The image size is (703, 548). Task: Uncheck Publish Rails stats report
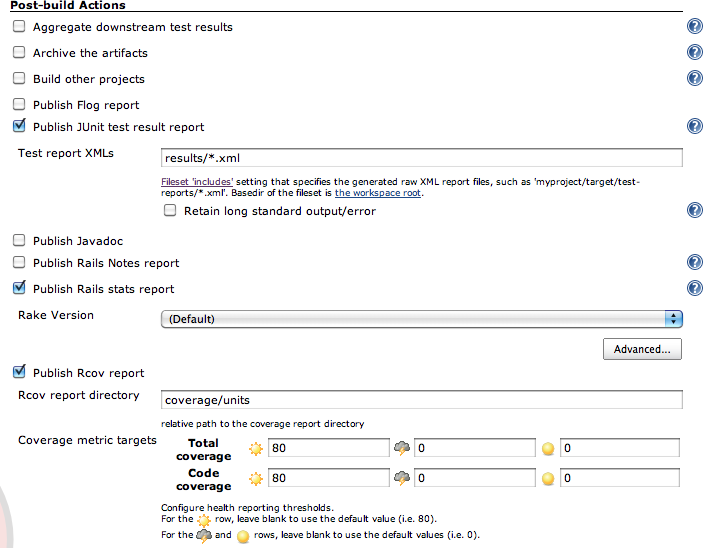click(x=19, y=287)
